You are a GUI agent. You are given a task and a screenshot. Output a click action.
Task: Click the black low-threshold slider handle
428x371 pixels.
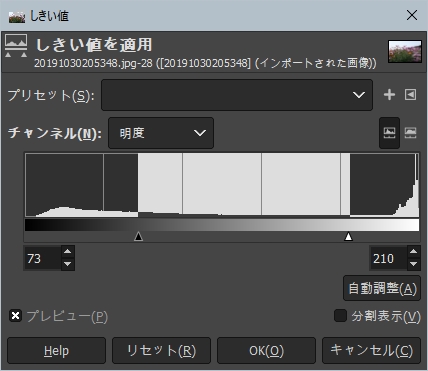coord(138,236)
